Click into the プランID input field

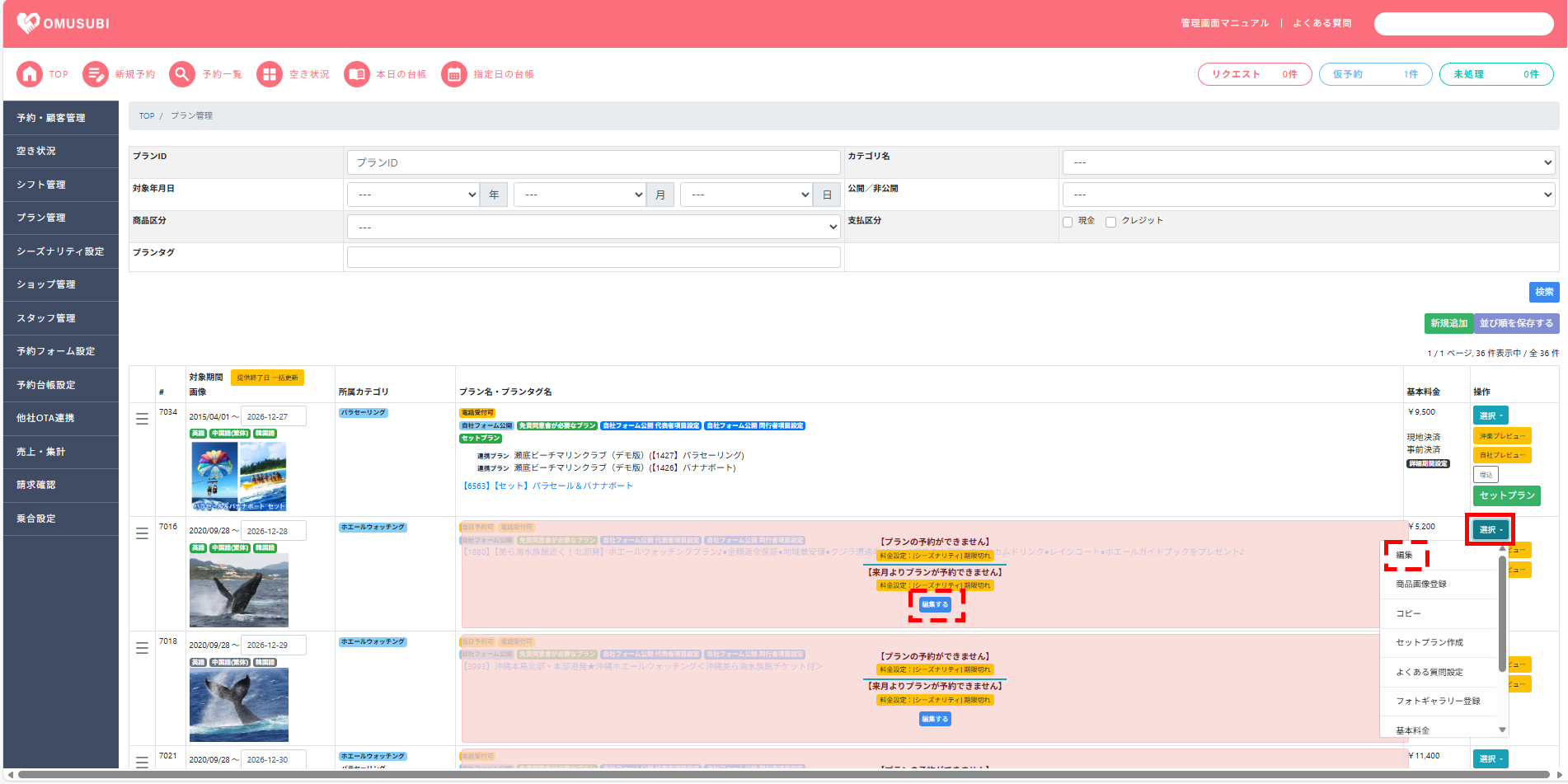[593, 162]
